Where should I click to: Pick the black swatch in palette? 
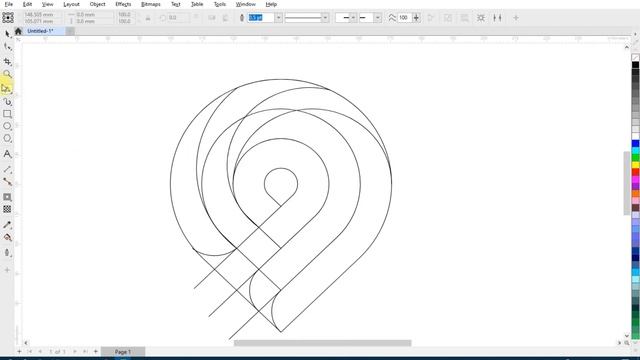(x=636, y=65)
